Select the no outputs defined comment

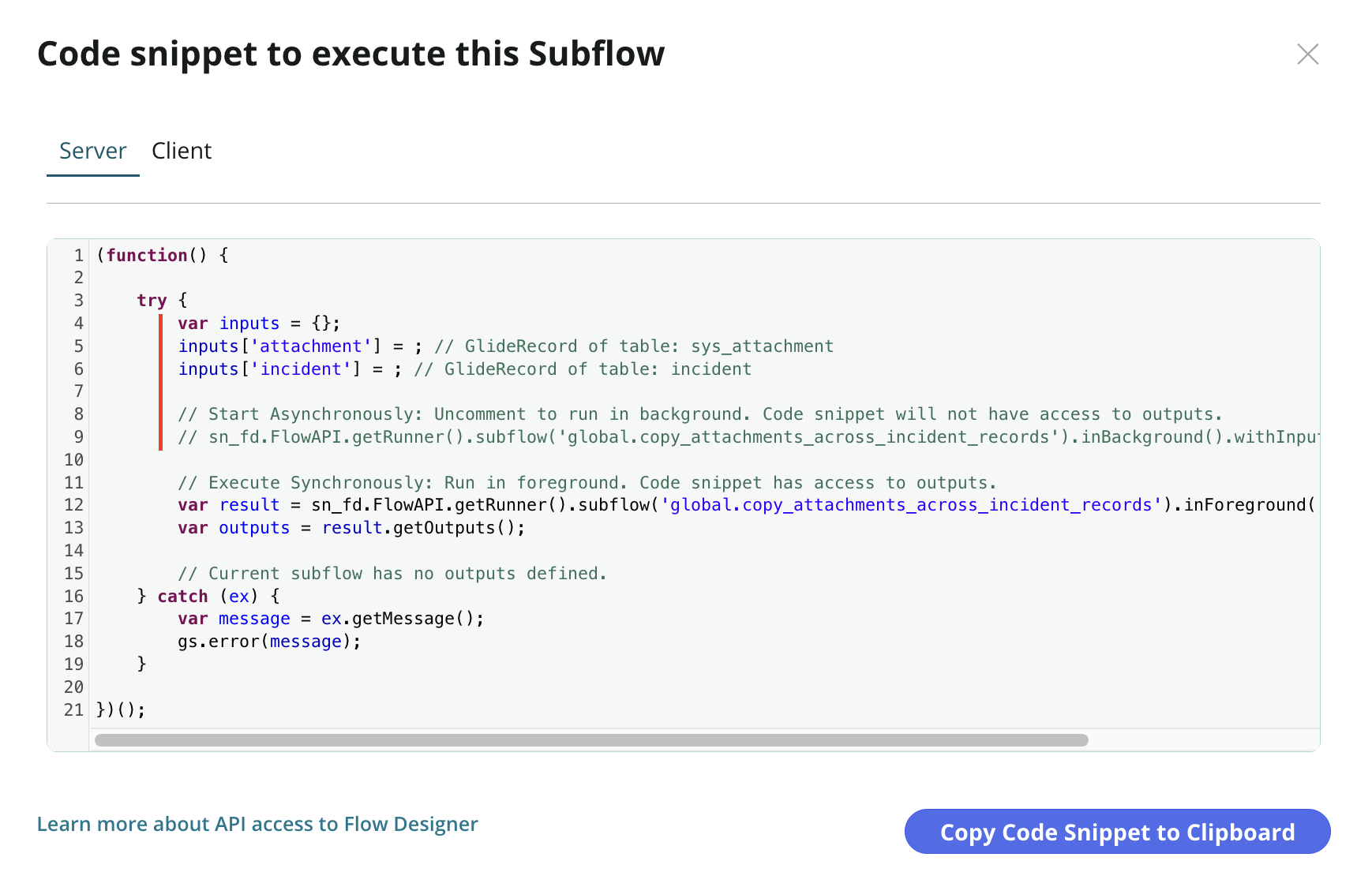(393, 573)
